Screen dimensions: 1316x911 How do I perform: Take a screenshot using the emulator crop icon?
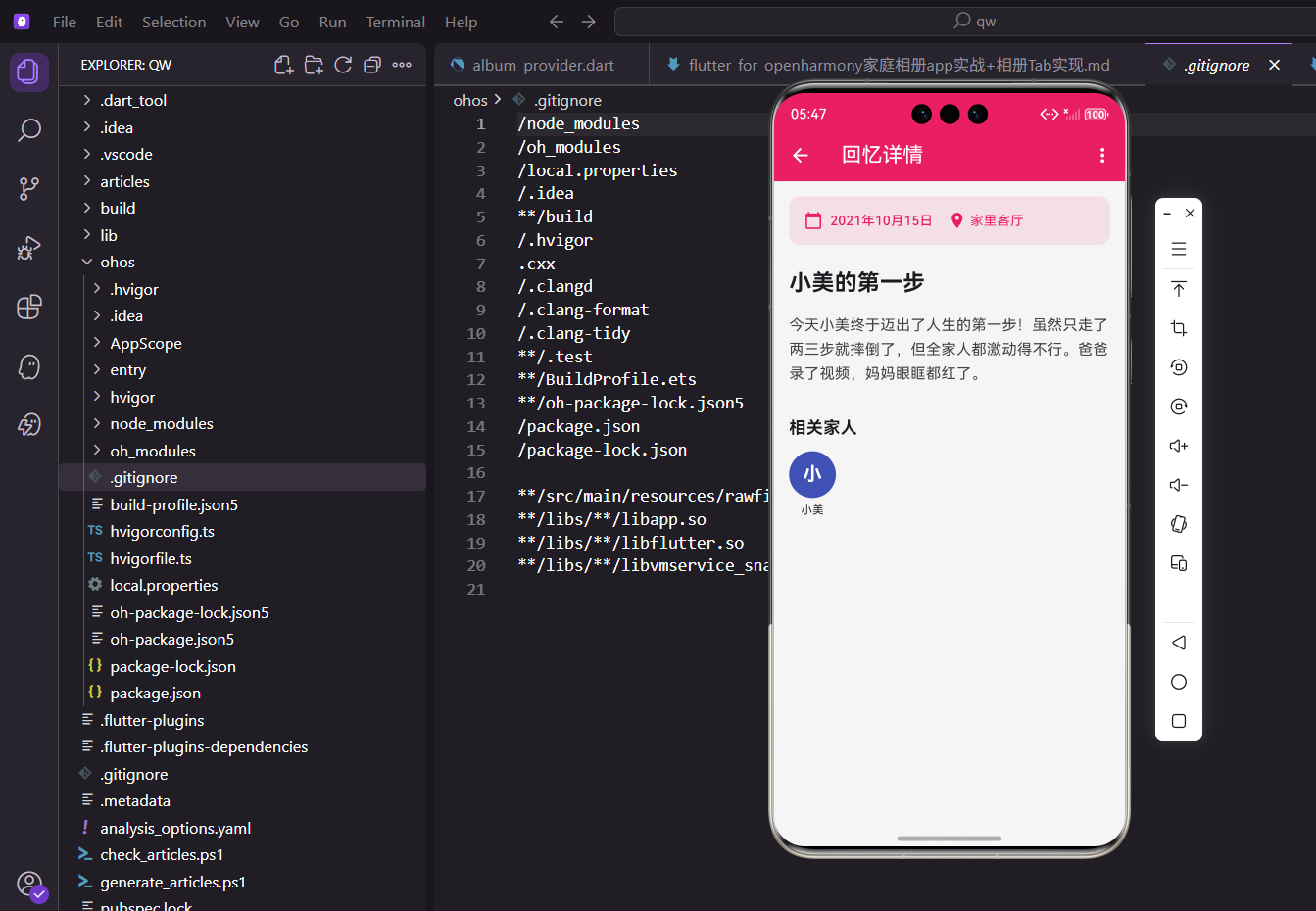click(x=1178, y=327)
